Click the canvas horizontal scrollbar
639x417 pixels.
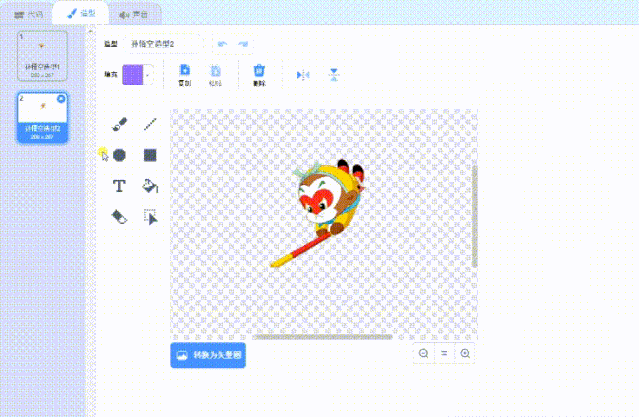coord(322,337)
